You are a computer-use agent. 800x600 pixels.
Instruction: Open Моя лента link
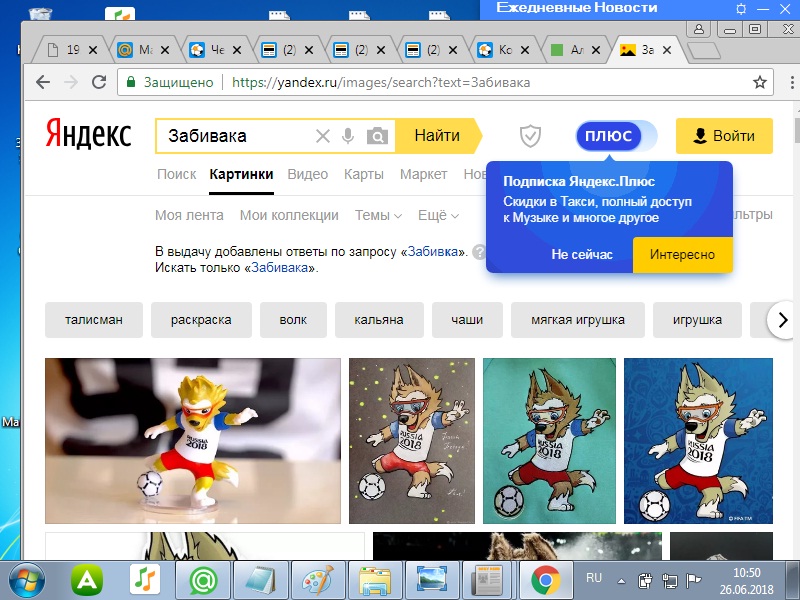(x=189, y=215)
